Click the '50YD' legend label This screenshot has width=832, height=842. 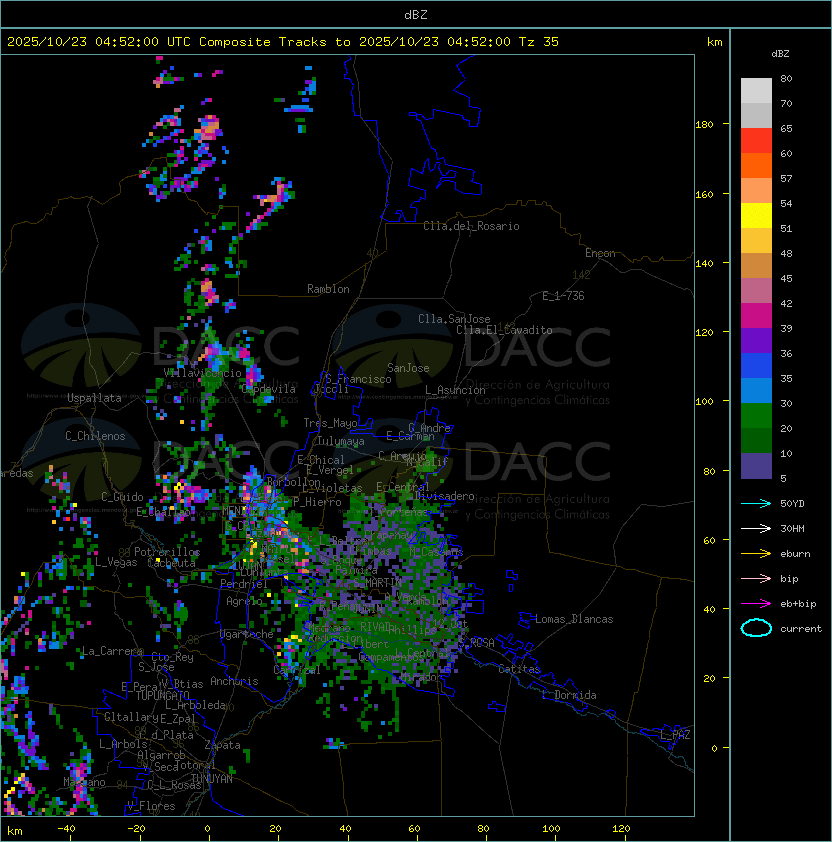(792, 504)
